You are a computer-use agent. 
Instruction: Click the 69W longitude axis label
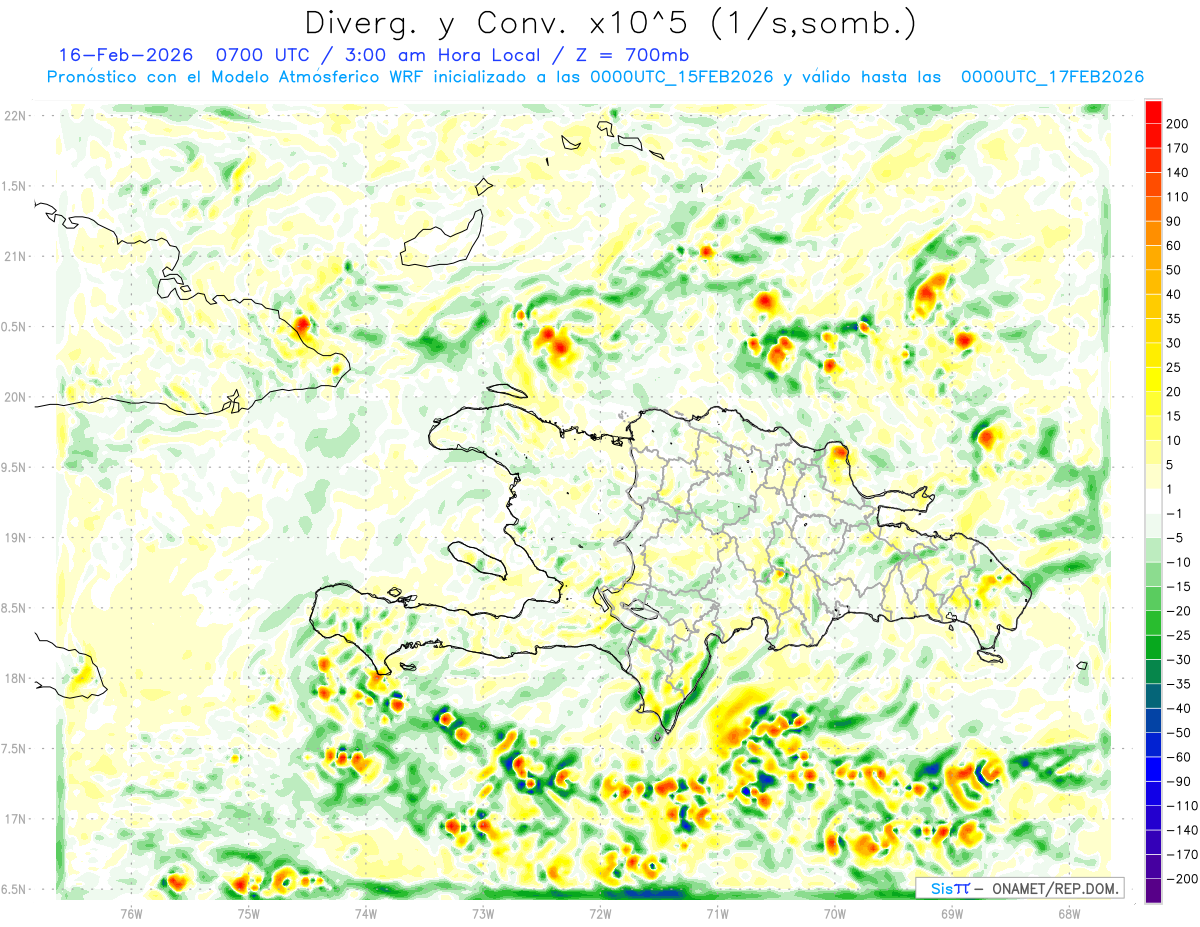point(952,912)
